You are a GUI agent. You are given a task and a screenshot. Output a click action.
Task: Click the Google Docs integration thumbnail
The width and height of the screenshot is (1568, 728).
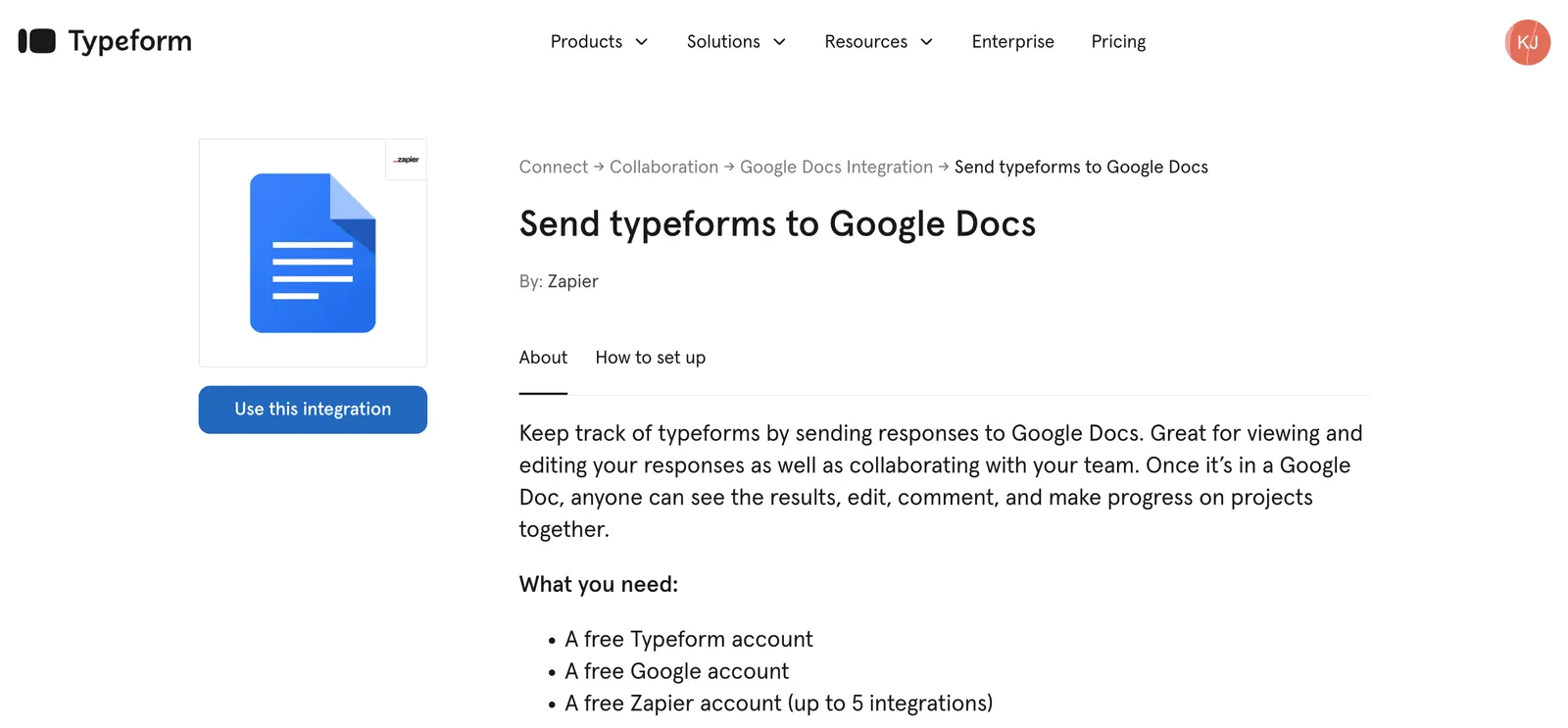313,253
